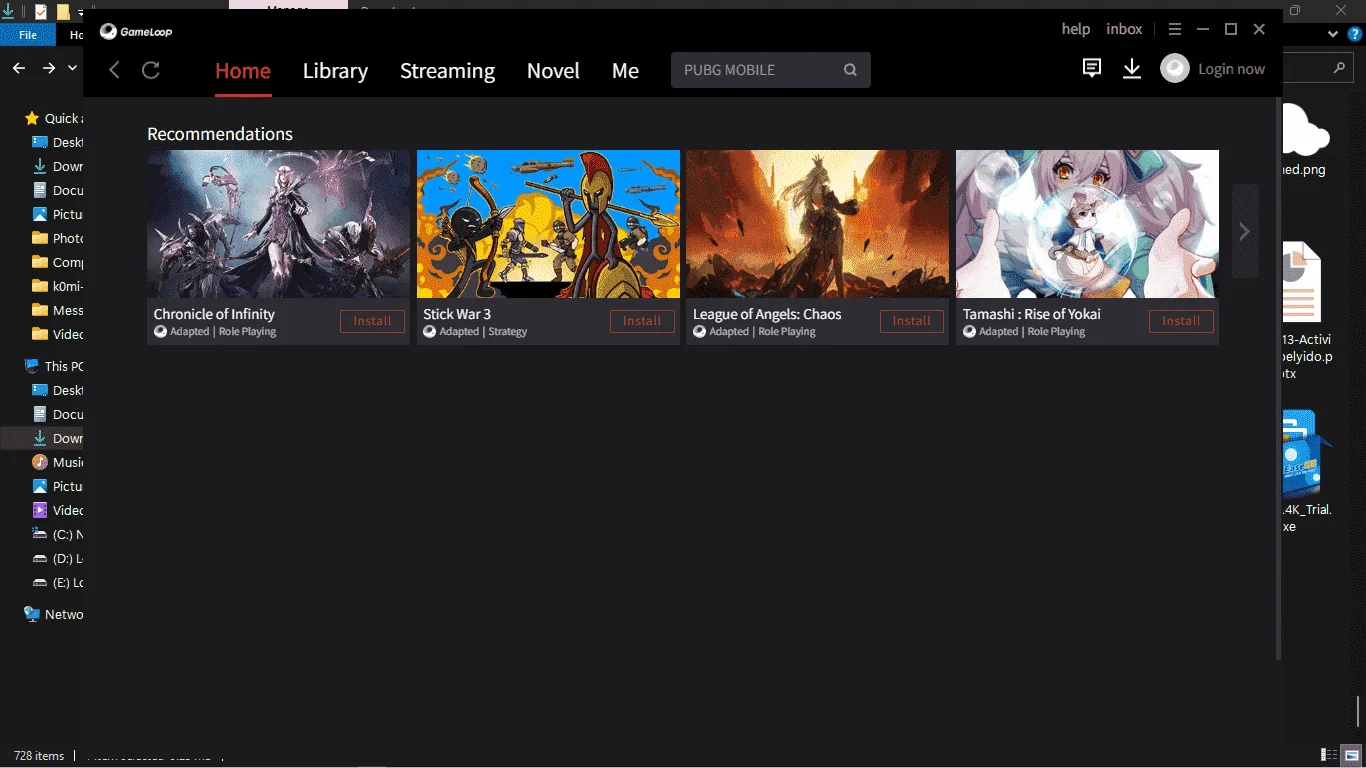Click the Adapted icon under Chronicle of Infinity
Image resolution: width=1366 pixels, height=768 pixels.
tap(160, 332)
